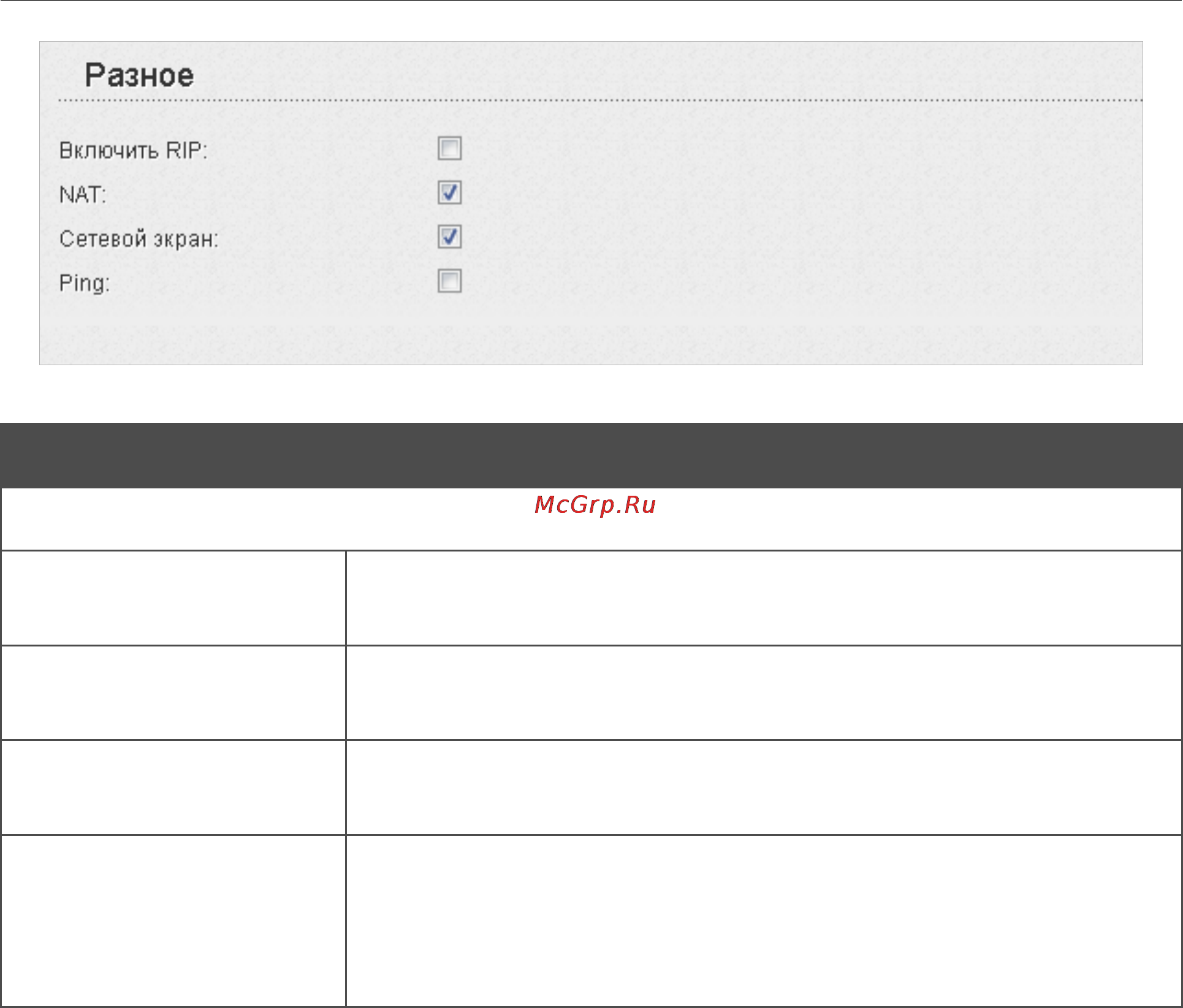Select the first empty left table cell
Viewport: 1183px width, 1008px height.
(x=173, y=598)
